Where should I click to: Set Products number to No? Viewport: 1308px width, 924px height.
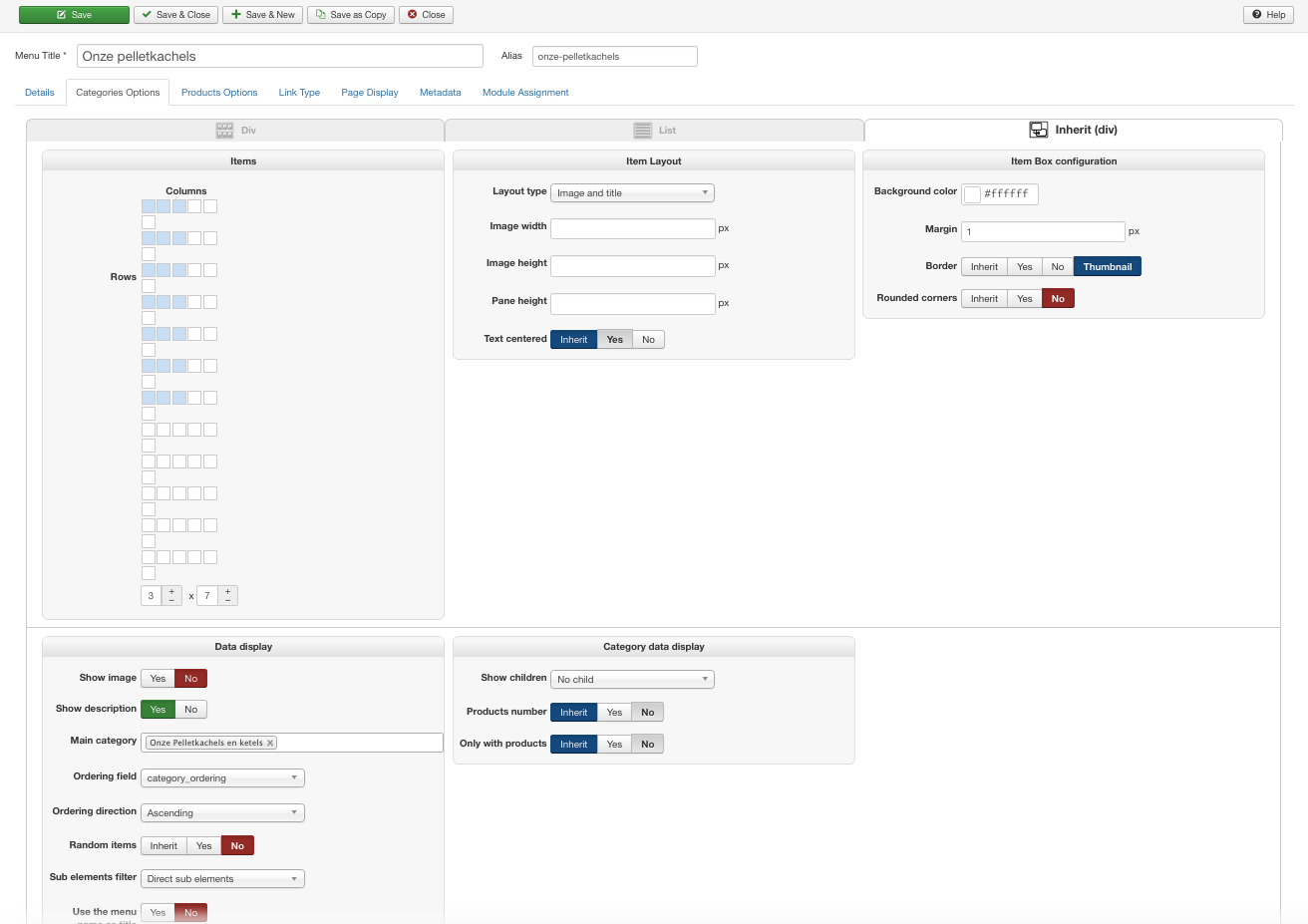(648, 713)
